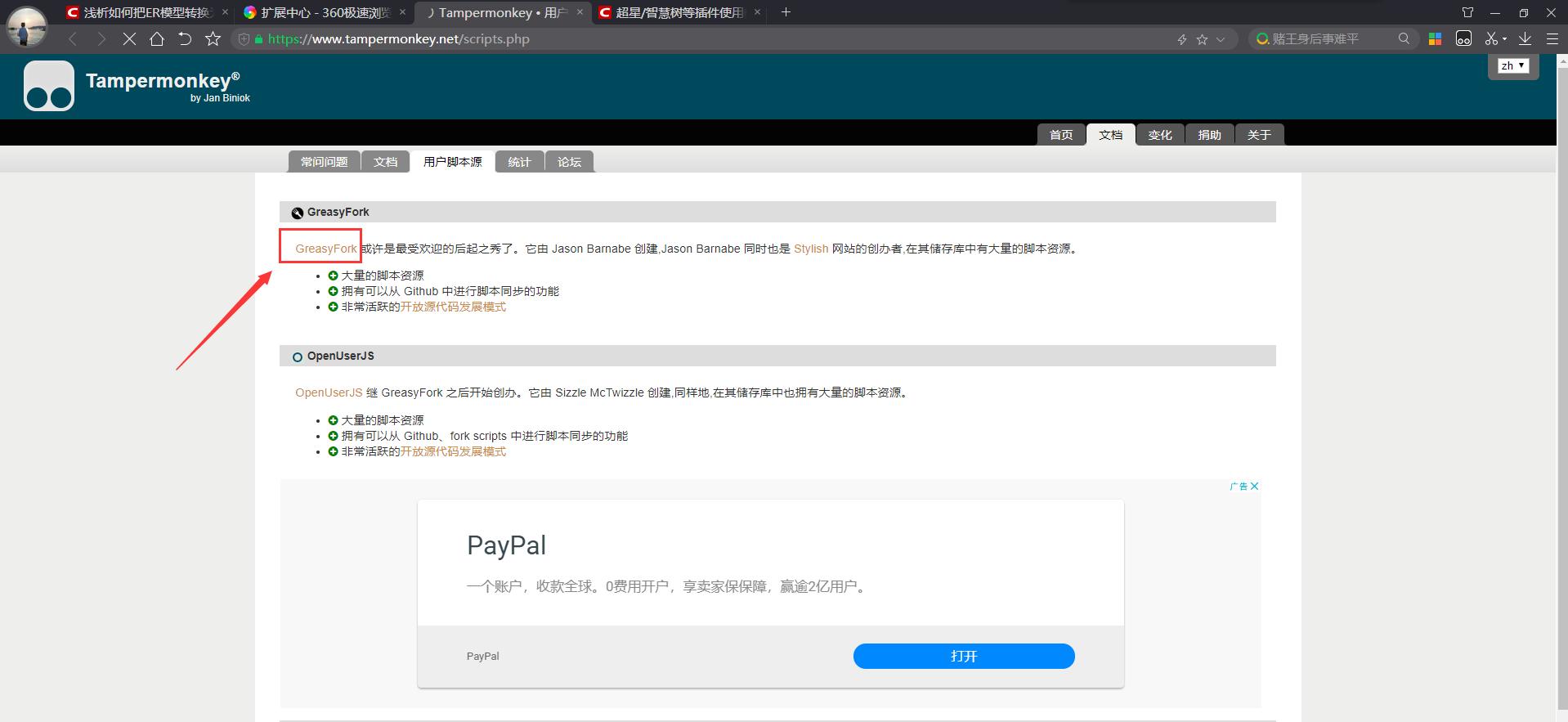Open the 捐助 navigation tab
Viewport: 1568px width, 722px height.
coord(1209,135)
